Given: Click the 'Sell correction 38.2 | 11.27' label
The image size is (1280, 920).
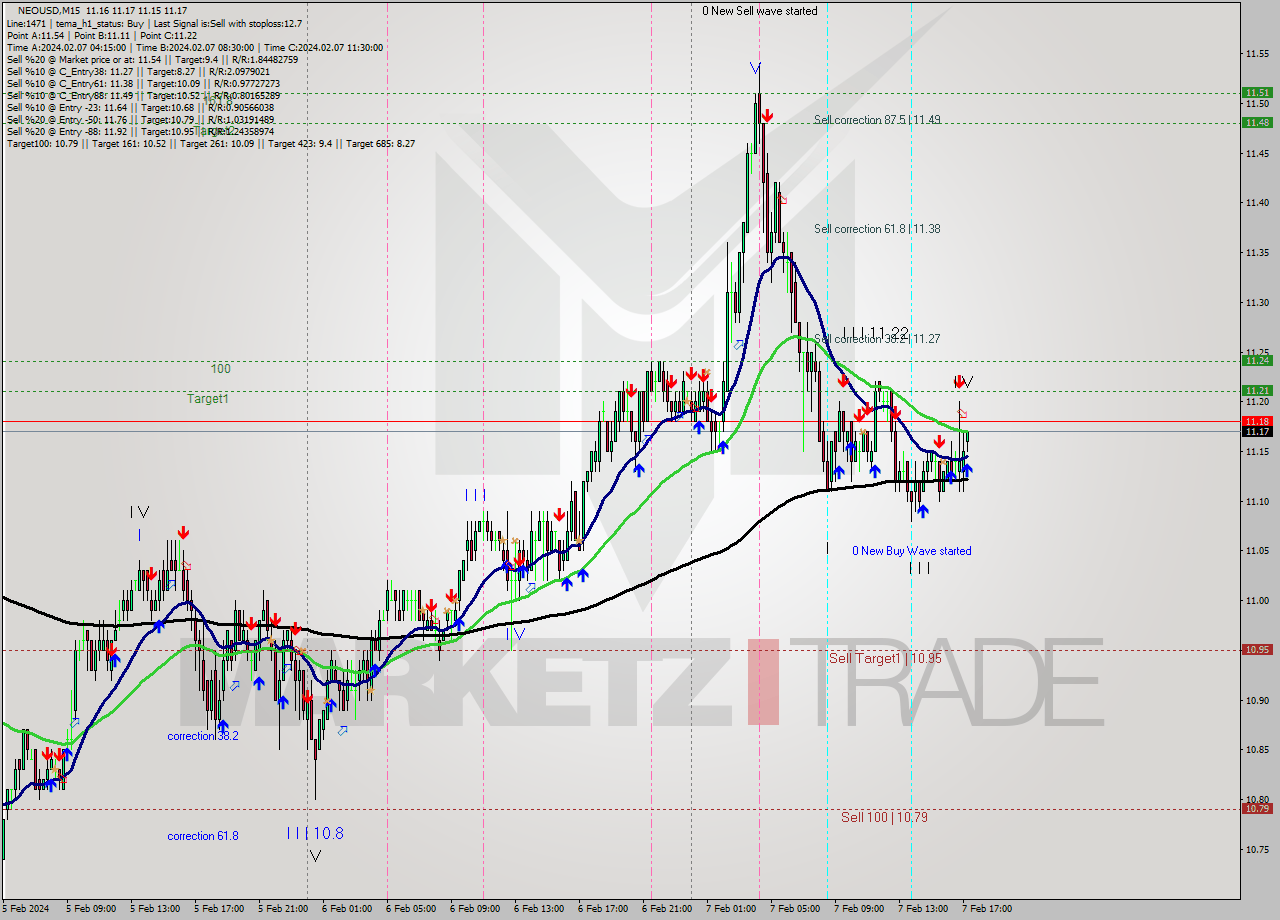Looking at the screenshot, I should pos(877,339).
